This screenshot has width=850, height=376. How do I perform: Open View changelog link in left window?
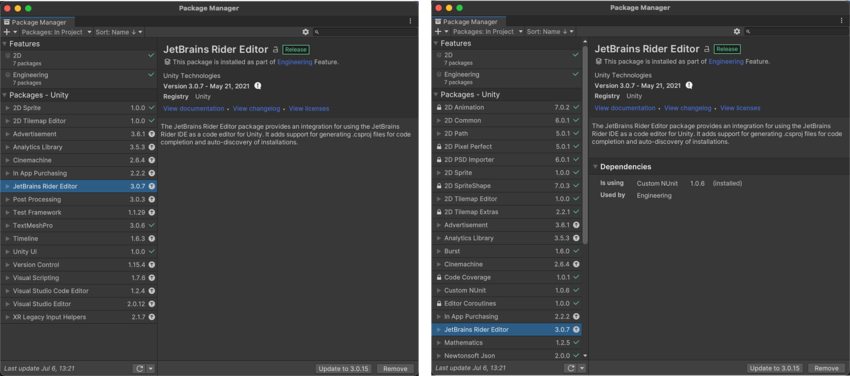[256, 109]
